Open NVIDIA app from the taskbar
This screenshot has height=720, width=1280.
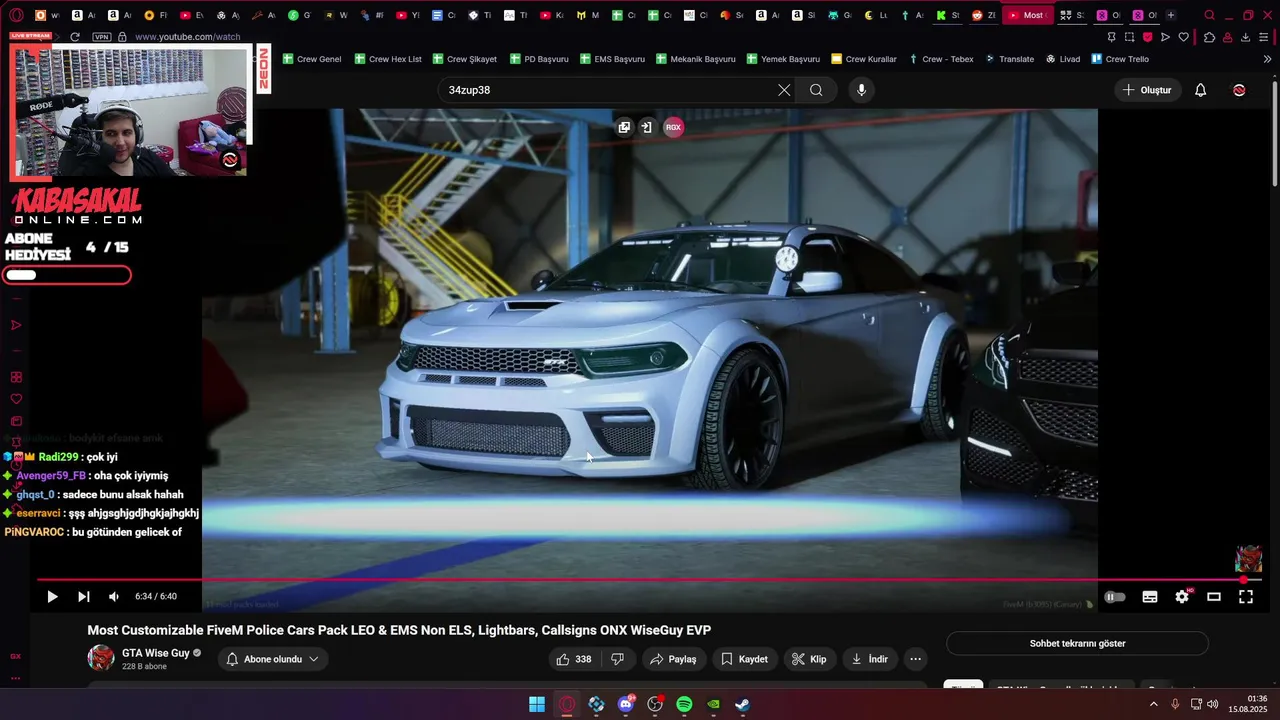coord(713,704)
